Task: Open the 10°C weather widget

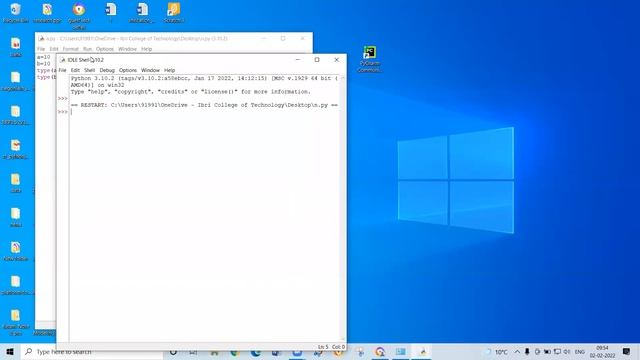Action: (x=497, y=351)
